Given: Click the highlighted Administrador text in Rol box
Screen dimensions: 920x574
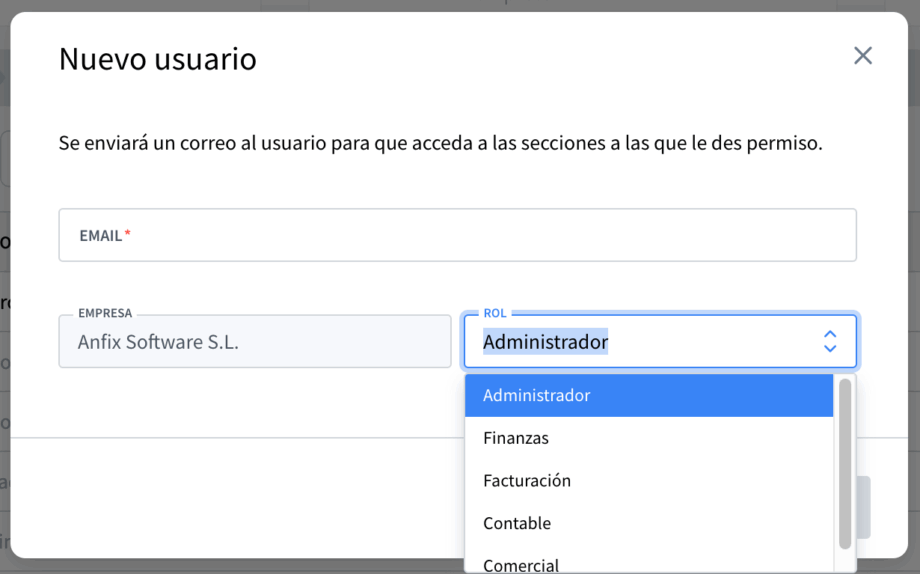Looking at the screenshot, I should click(x=545, y=342).
